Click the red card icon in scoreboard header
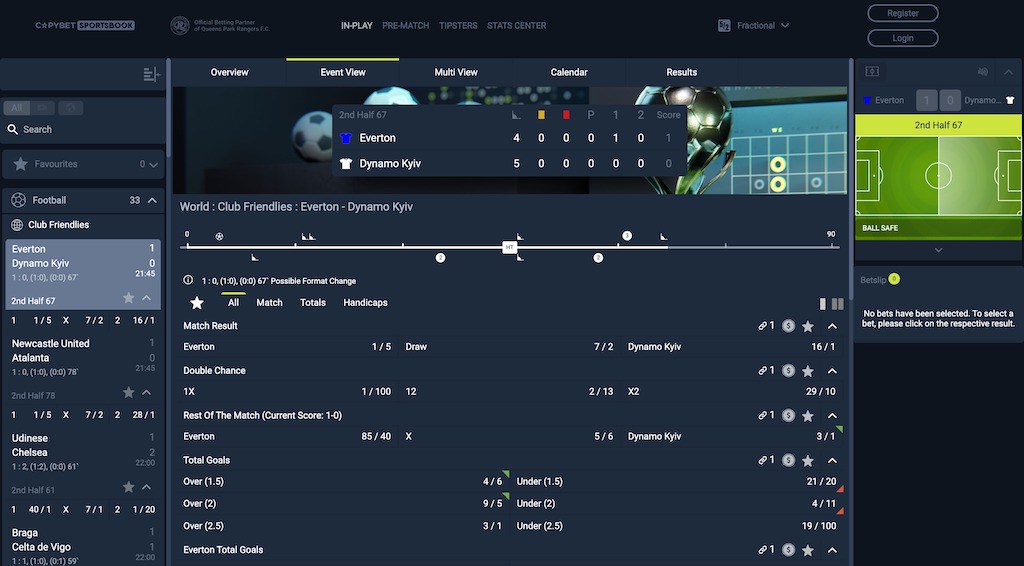The height and width of the screenshot is (566, 1024). coord(566,115)
